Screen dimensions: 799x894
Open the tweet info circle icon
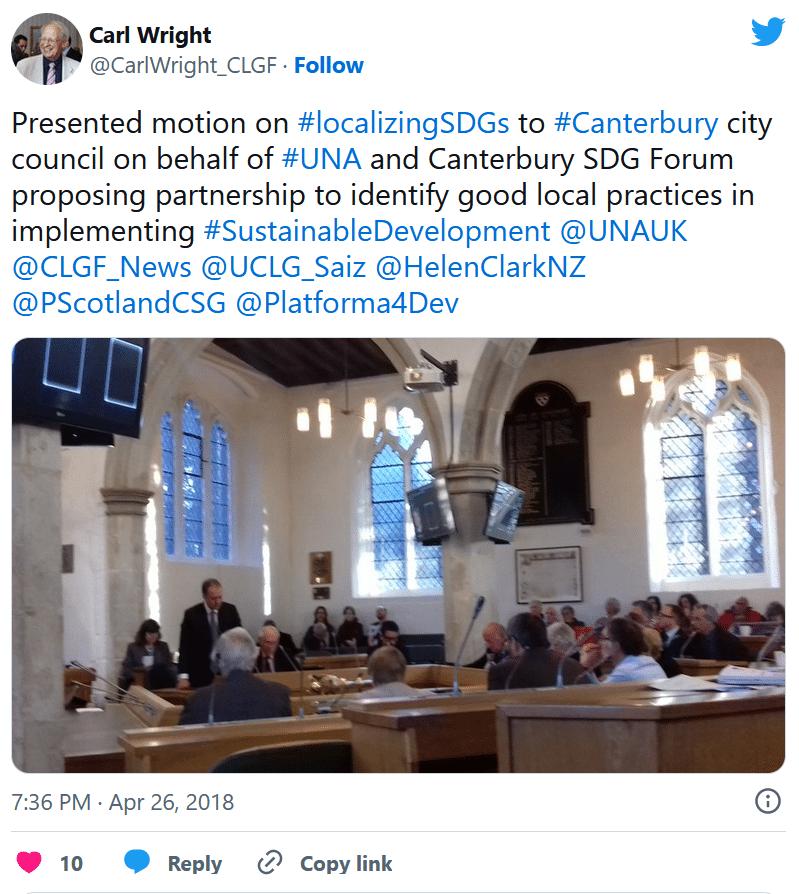point(768,801)
